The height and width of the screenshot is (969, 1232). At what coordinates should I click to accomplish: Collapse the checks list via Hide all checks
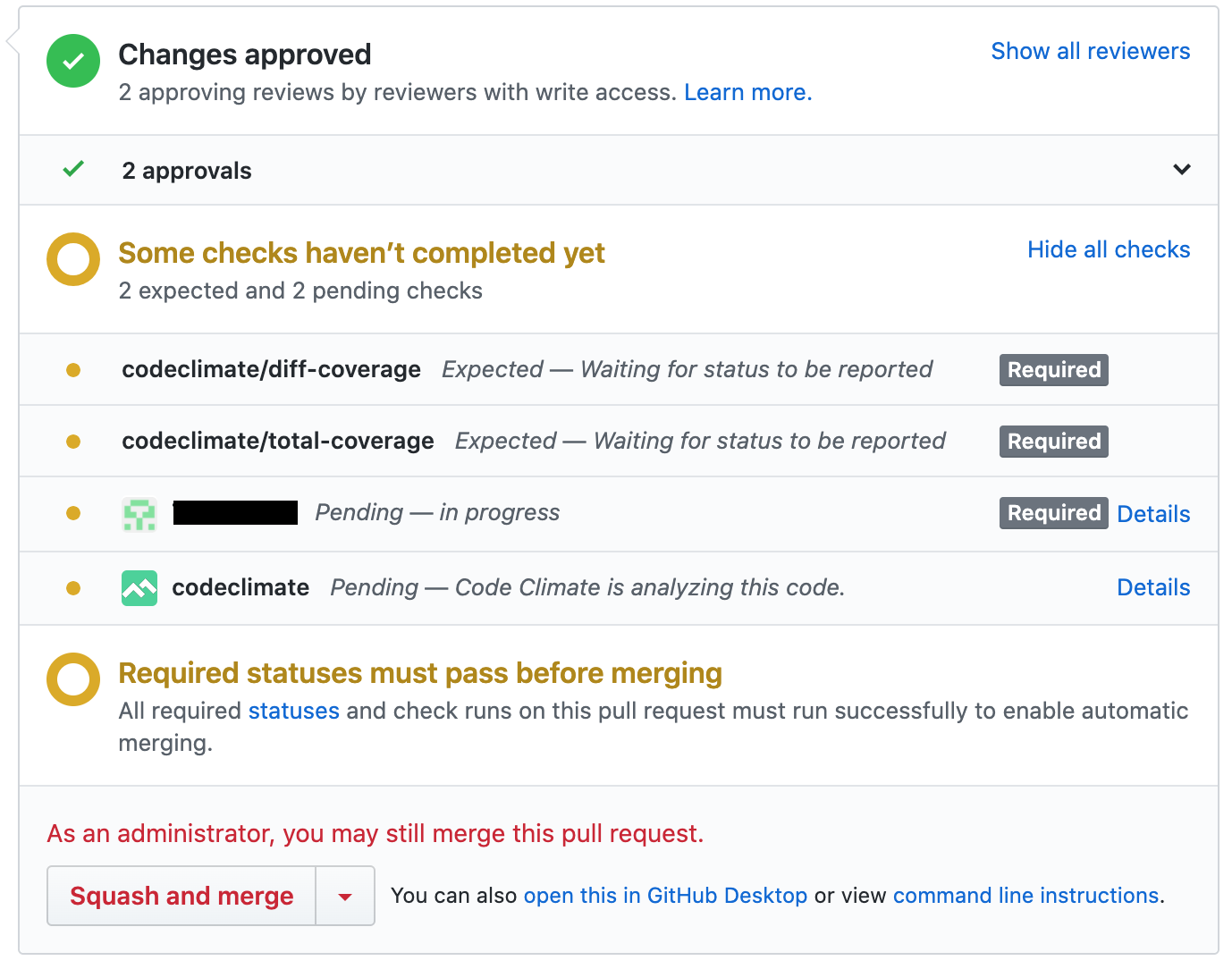coord(1108,249)
